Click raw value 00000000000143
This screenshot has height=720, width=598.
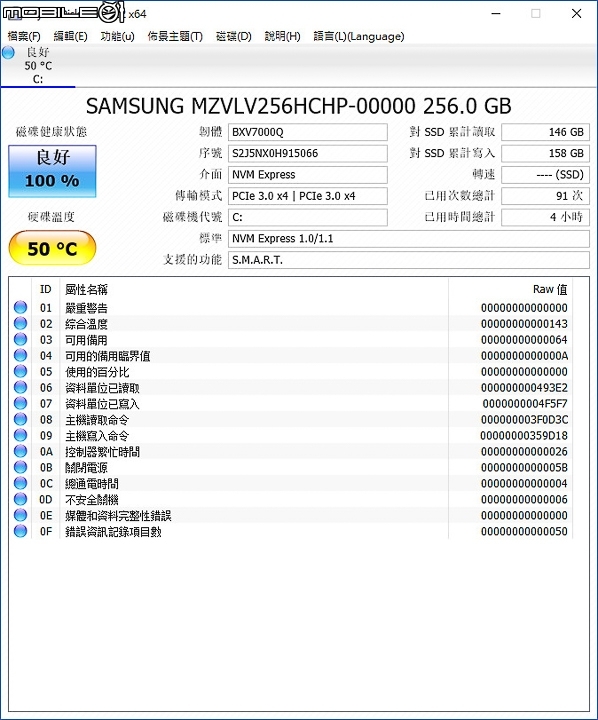coord(524,324)
